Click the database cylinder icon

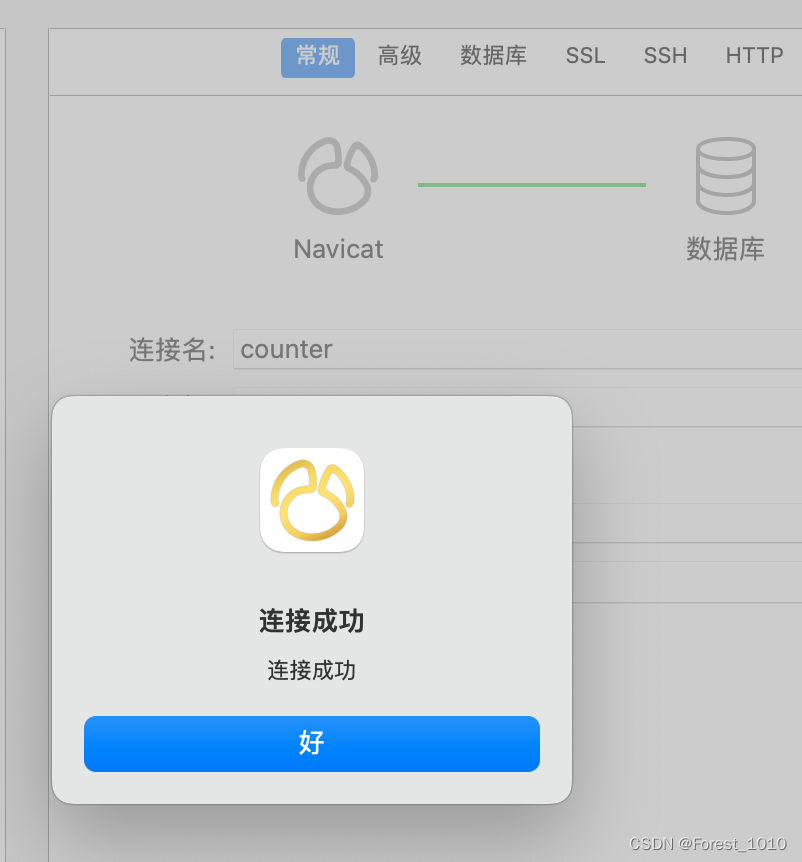726,176
